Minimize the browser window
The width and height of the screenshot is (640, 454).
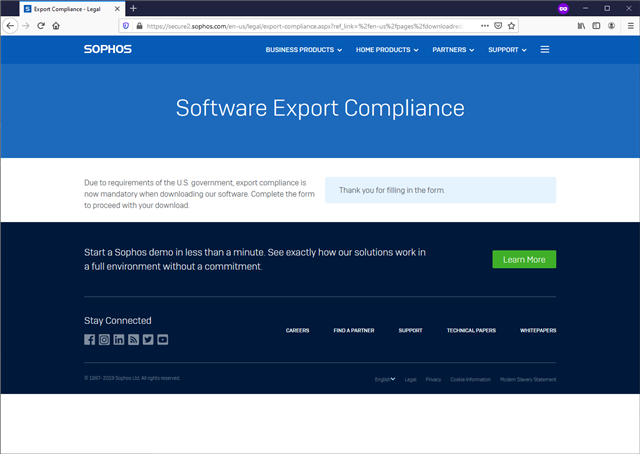pos(585,9)
